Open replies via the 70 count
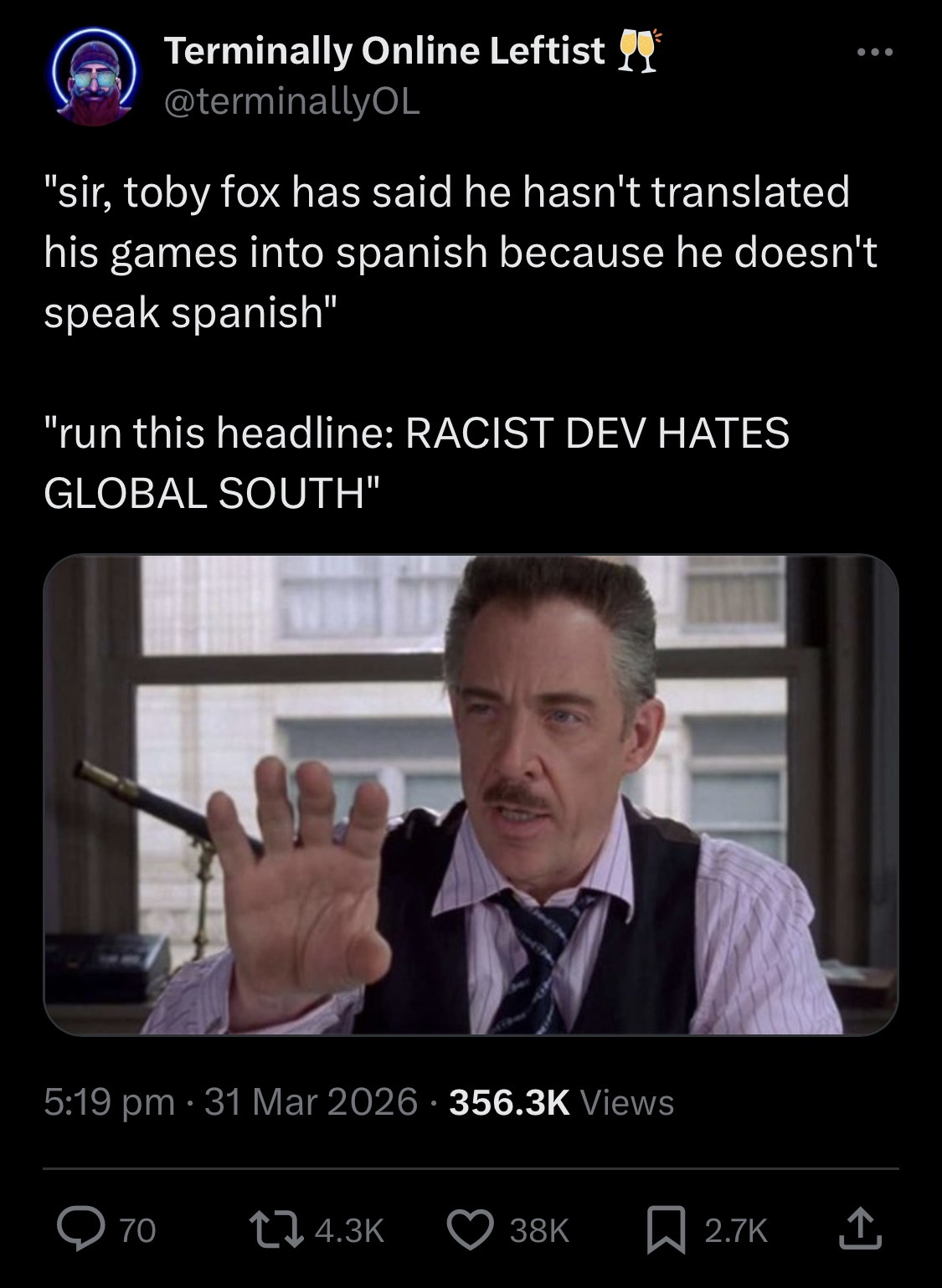942x1288 pixels. click(x=138, y=1230)
